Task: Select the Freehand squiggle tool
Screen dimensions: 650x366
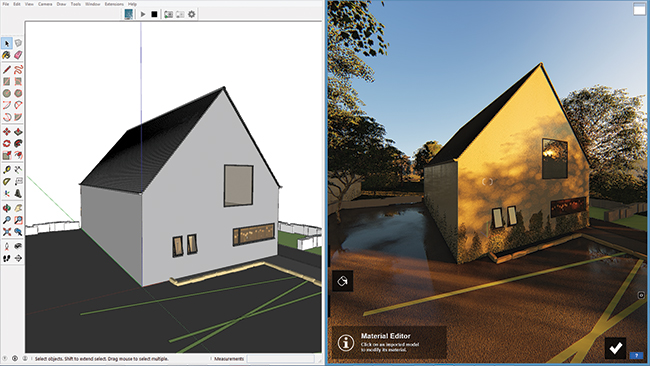Action: (18, 70)
